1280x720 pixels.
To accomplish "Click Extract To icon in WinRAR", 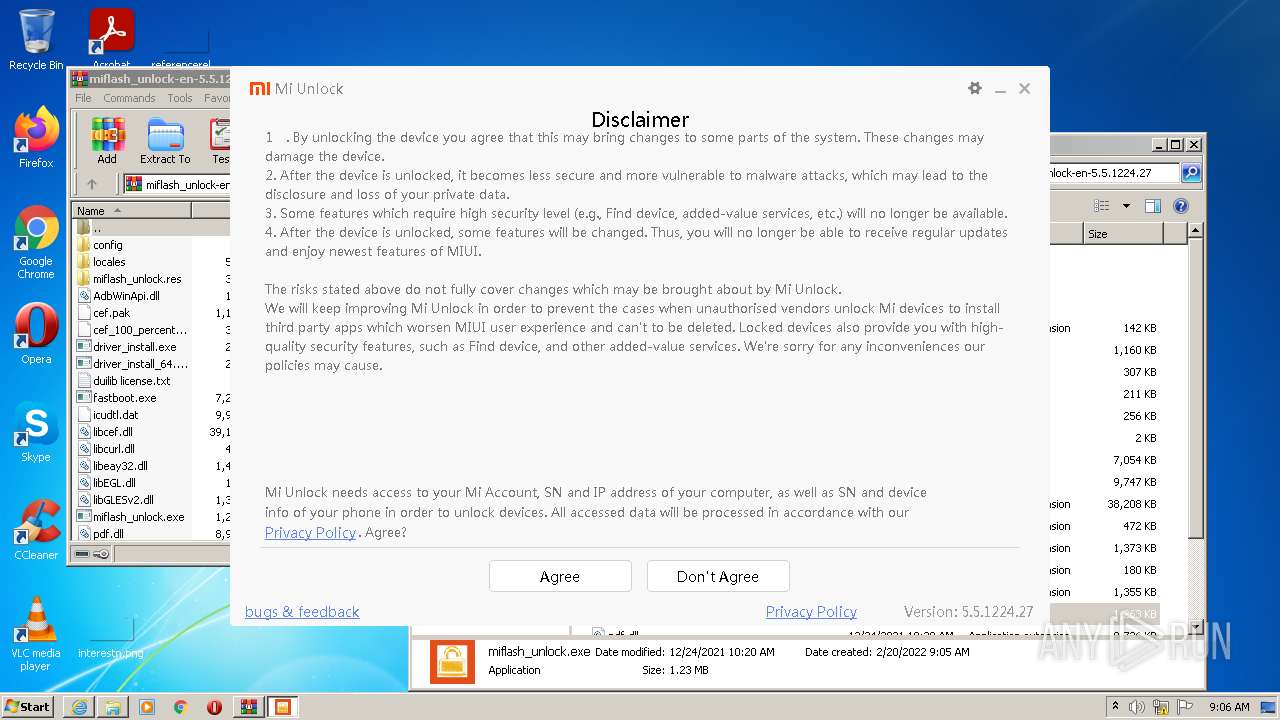I will [165, 141].
